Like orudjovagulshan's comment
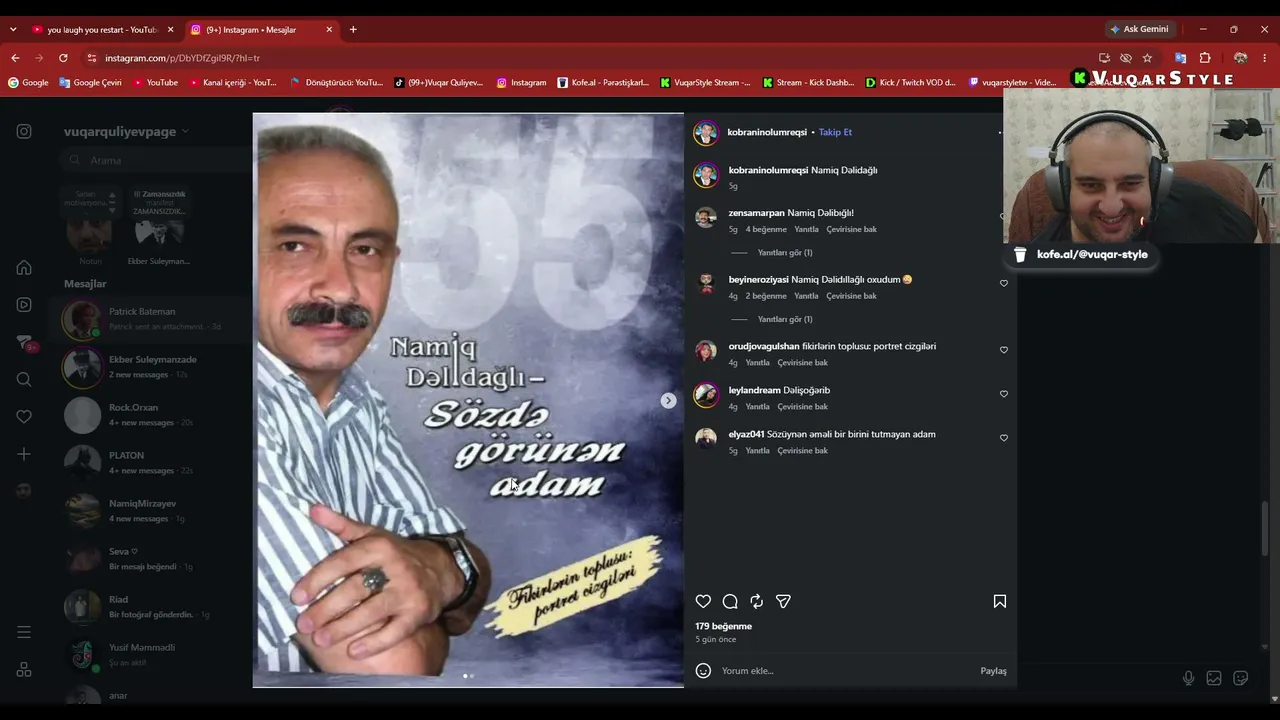 pyautogui.click(x=1003, y=350)
